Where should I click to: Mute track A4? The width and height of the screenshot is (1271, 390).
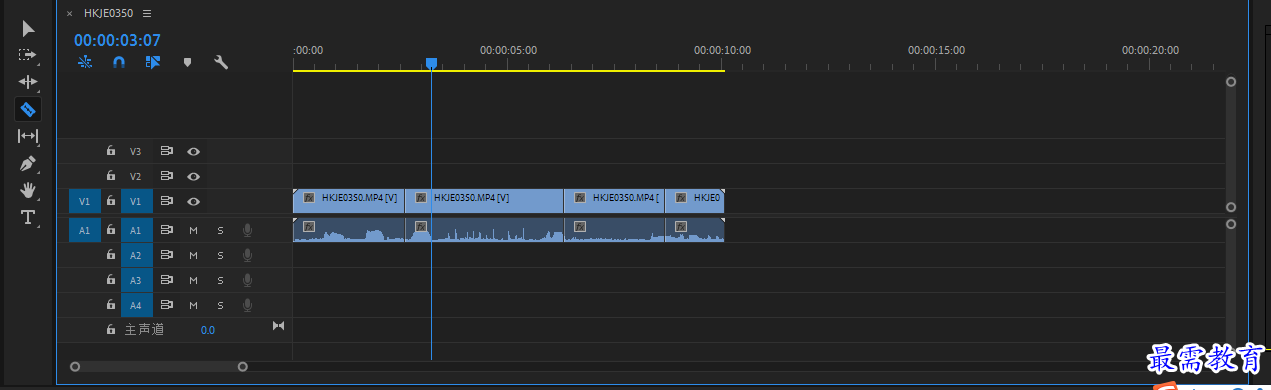pos(194,304)
